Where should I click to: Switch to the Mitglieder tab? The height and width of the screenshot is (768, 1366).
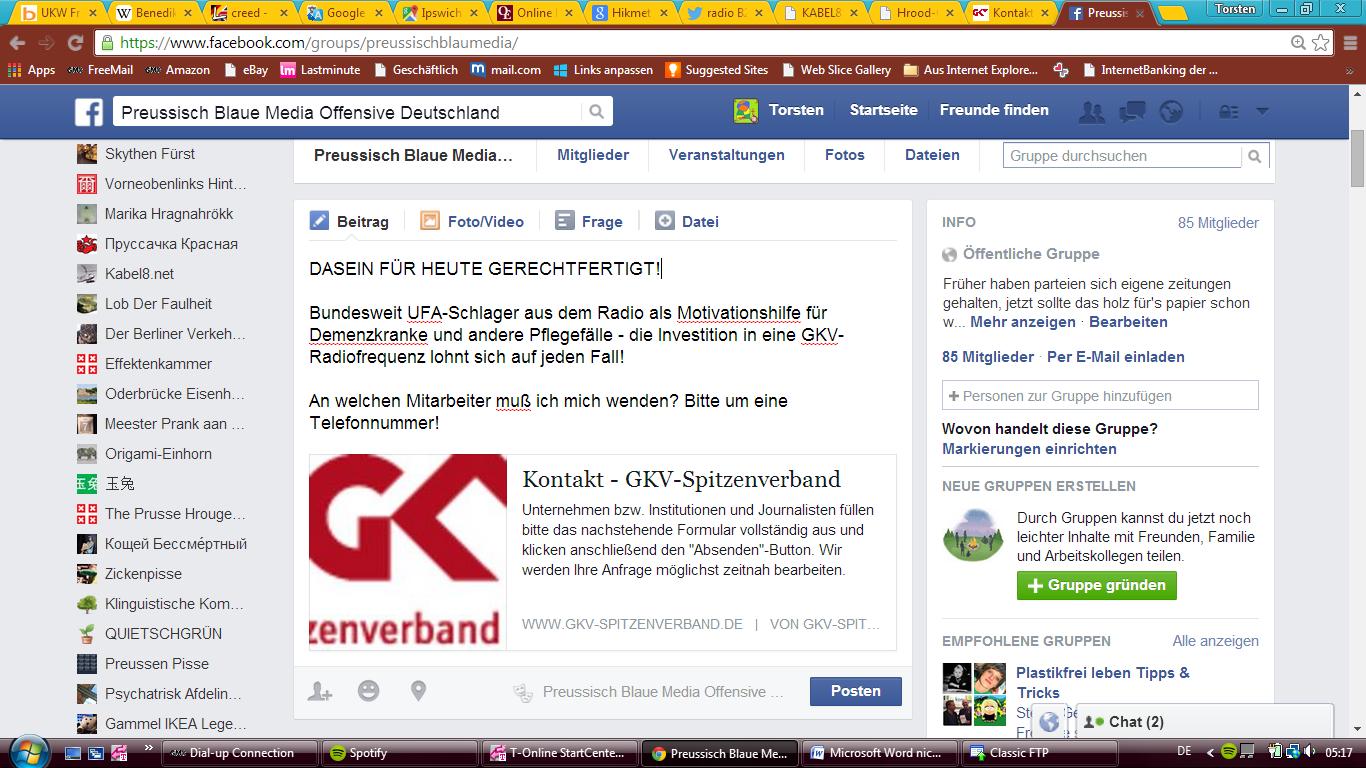pos(593,155)
